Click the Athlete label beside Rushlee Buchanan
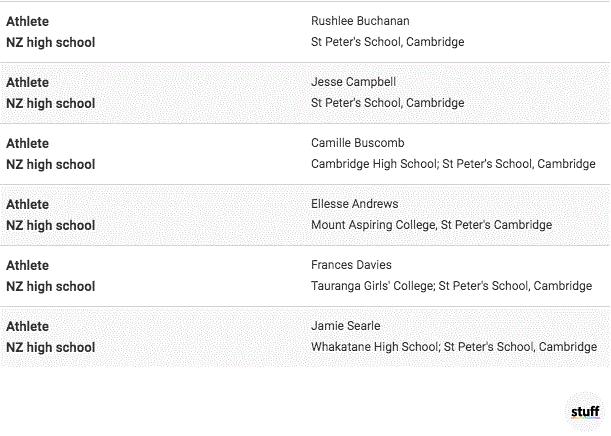The width and height of the screenshot is (611, 436). pyautogui.click(x=27, y=21)
